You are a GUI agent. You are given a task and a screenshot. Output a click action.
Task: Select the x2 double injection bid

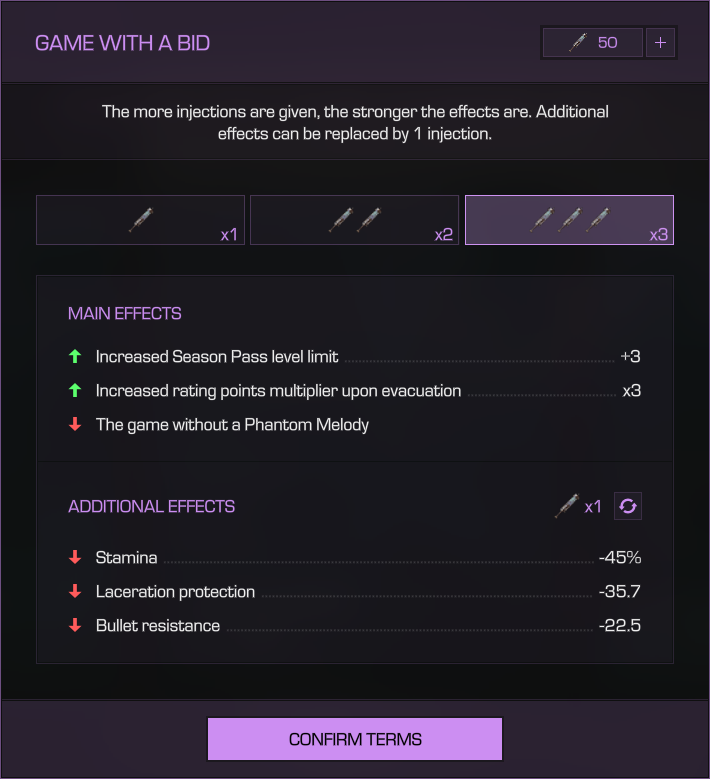coord(354,220)
